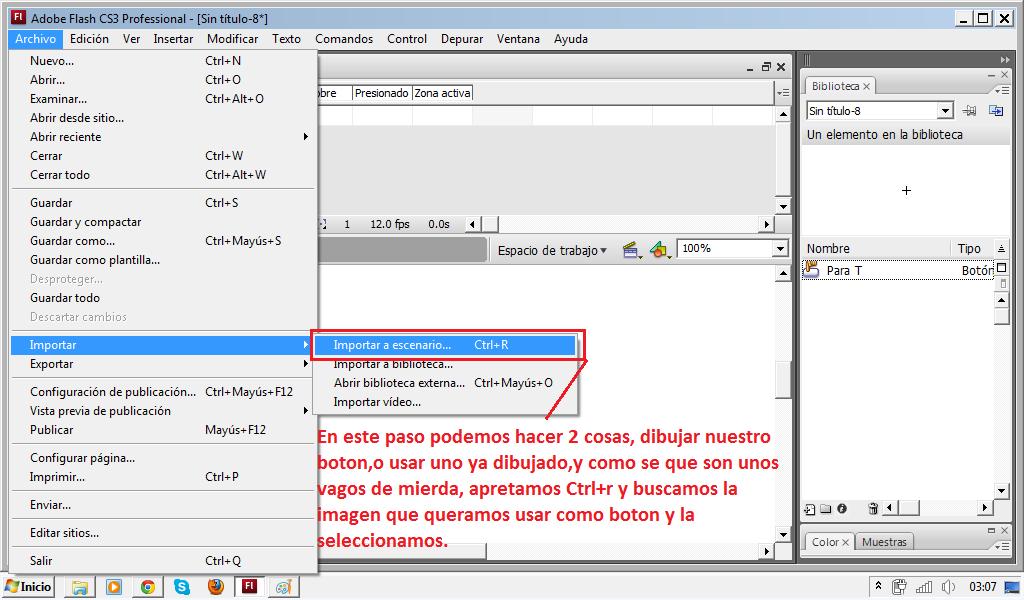Choose Guardar como from the Archivo menu

[163, 241]
